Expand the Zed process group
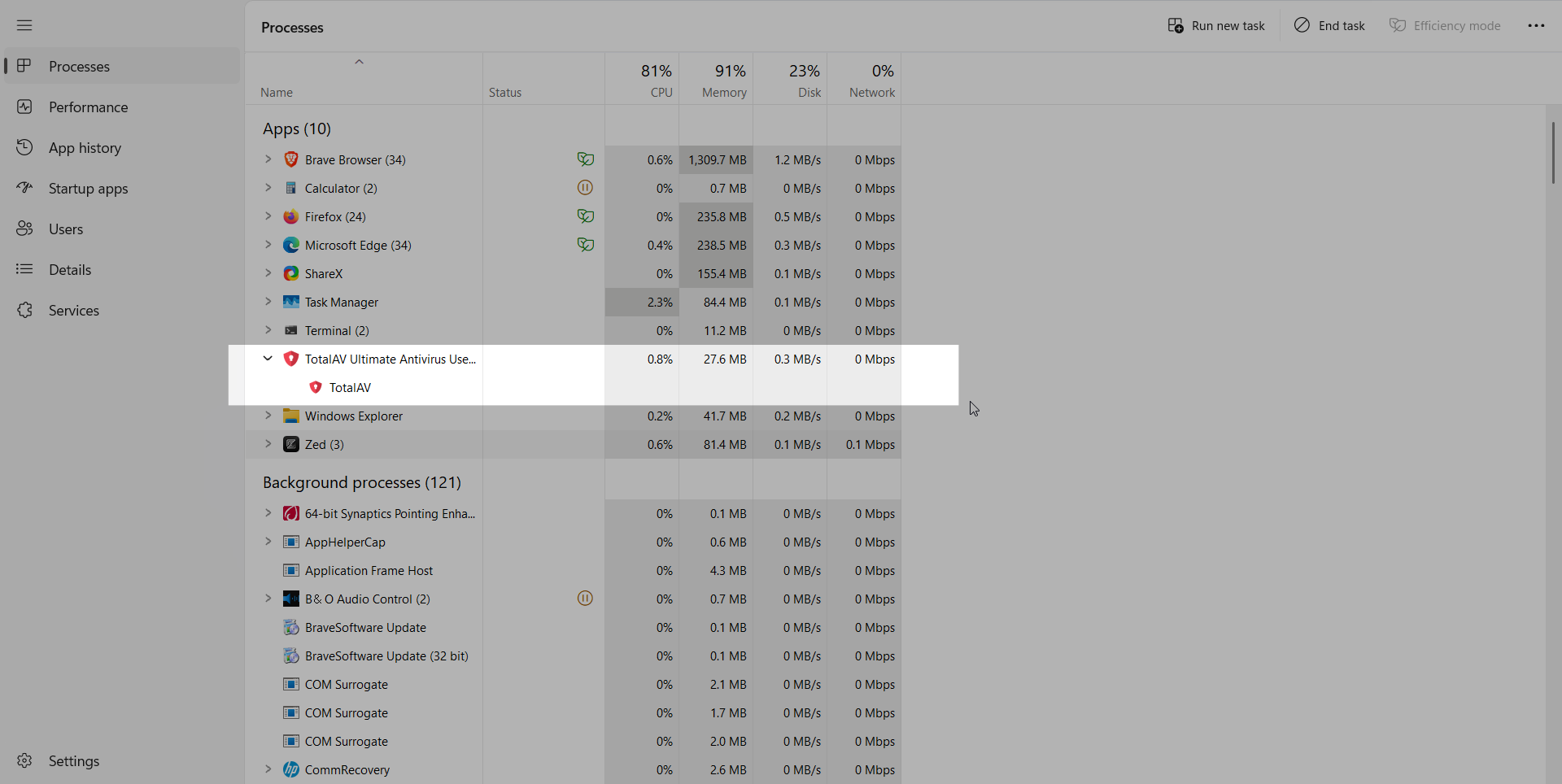 click(x=268, y=444)
